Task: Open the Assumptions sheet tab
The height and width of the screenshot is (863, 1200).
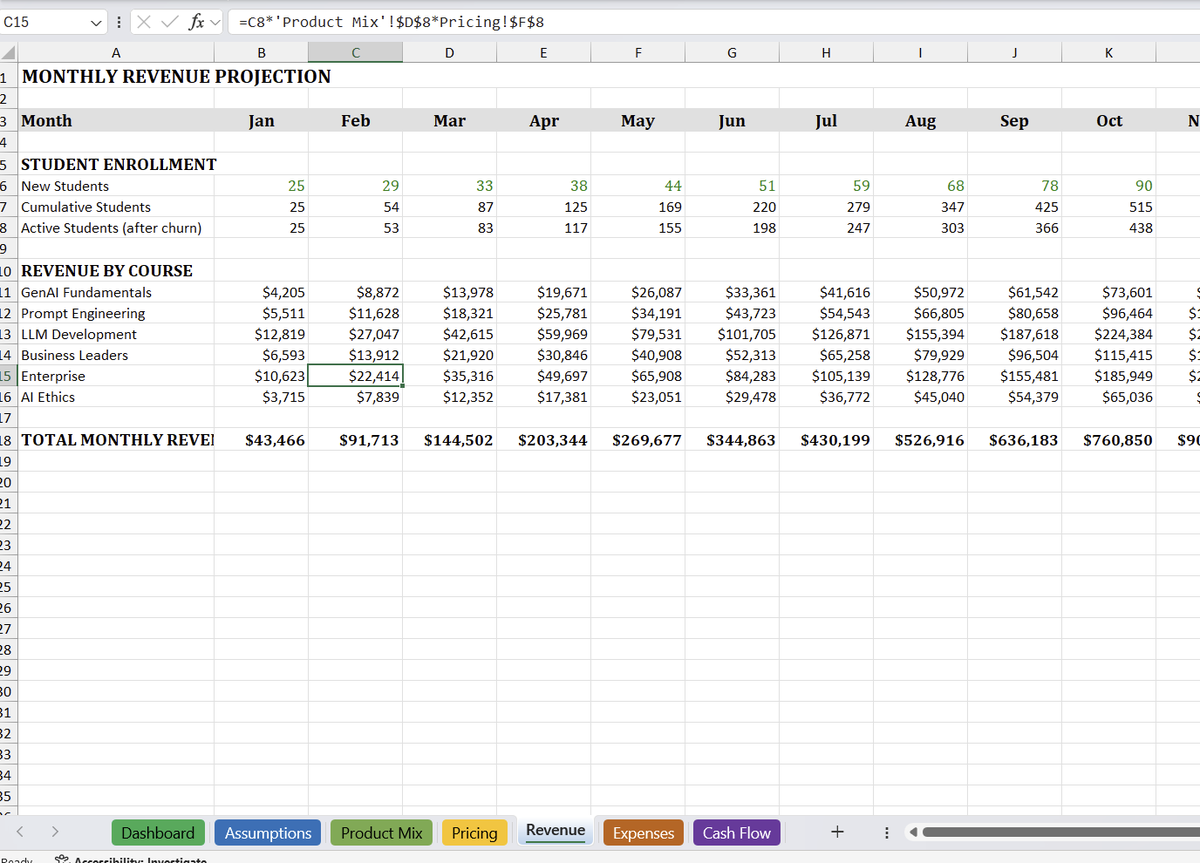Action: (x=268, y=833)
